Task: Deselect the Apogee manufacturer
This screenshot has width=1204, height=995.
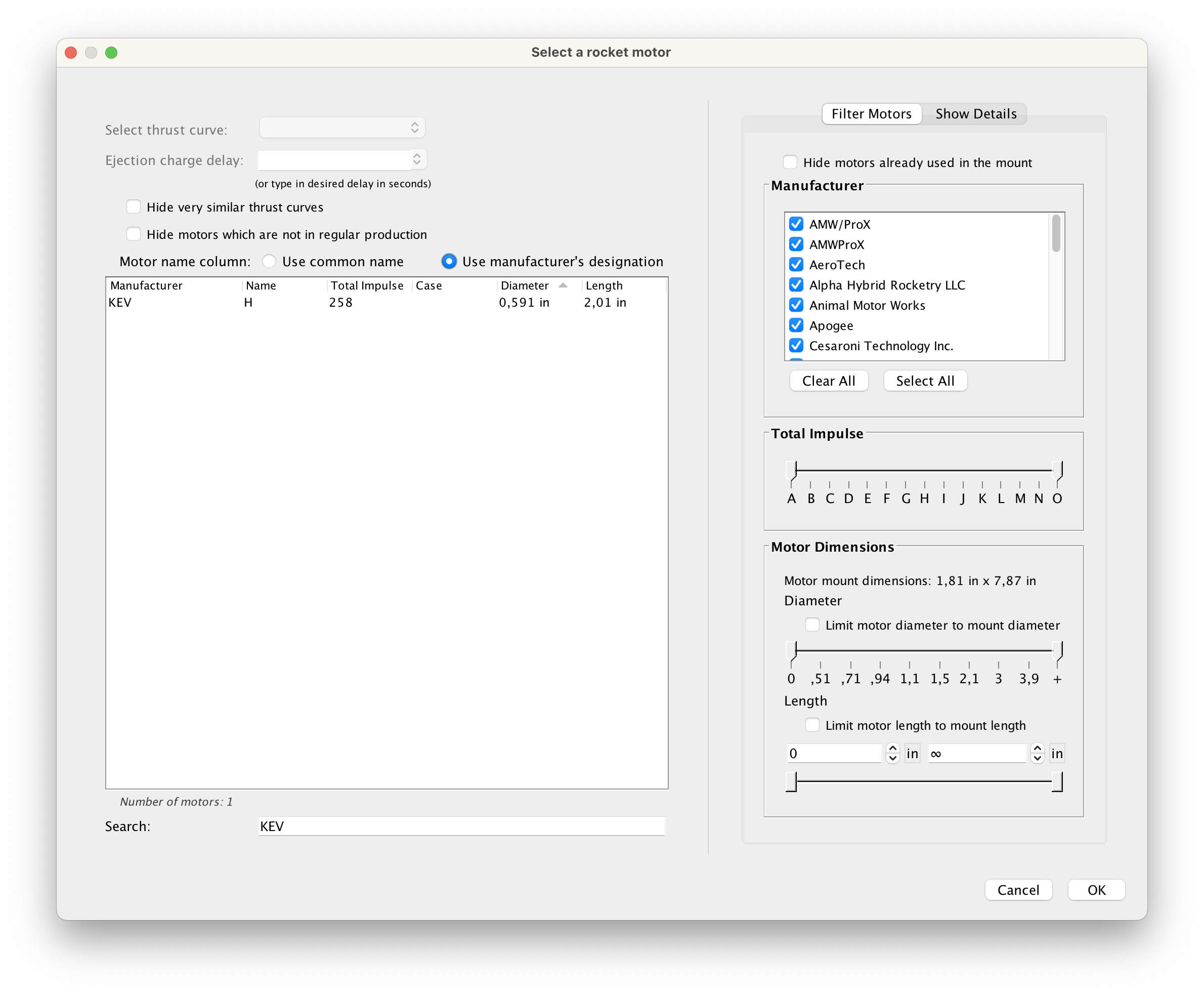Action: coord(796,325)
